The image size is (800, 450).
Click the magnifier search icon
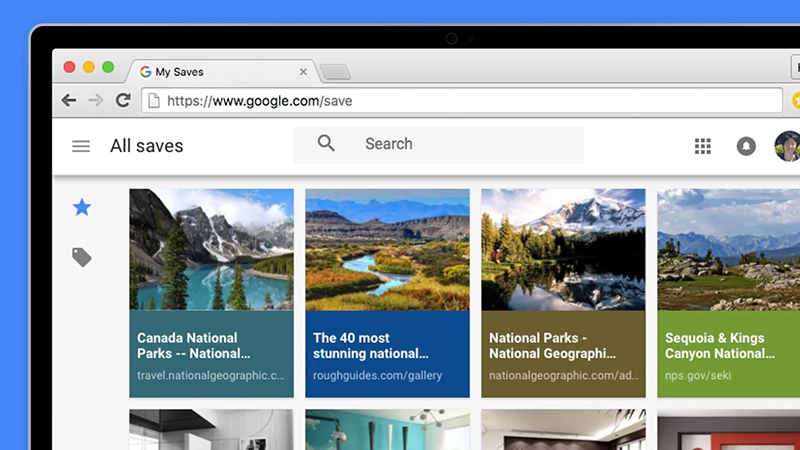point(326,143)
